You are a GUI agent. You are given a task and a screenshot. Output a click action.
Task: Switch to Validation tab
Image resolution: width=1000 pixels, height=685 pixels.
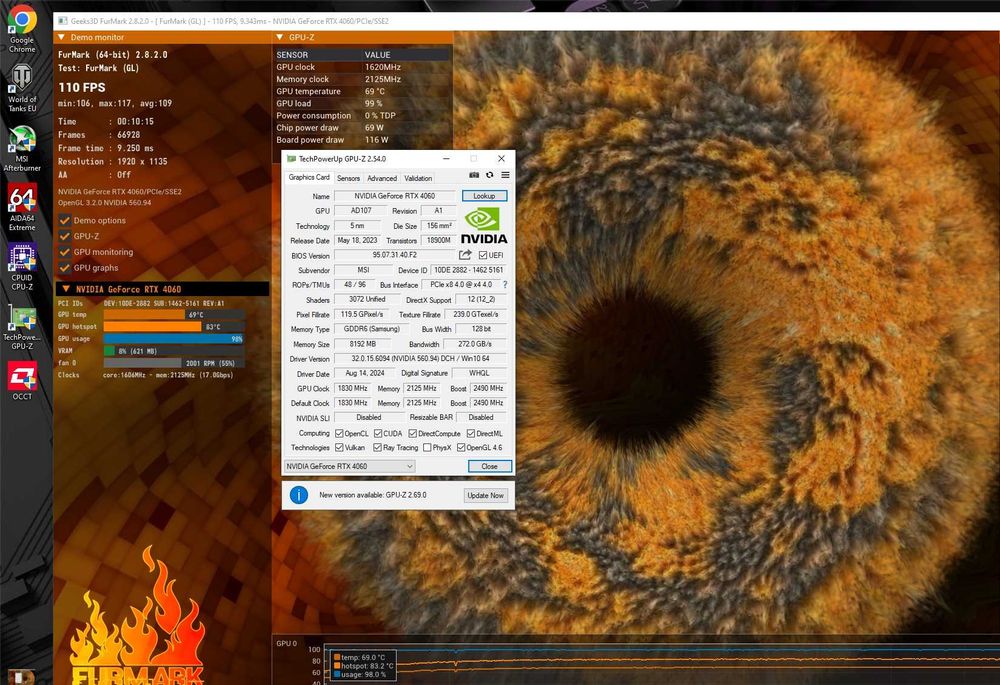[418, 179]
